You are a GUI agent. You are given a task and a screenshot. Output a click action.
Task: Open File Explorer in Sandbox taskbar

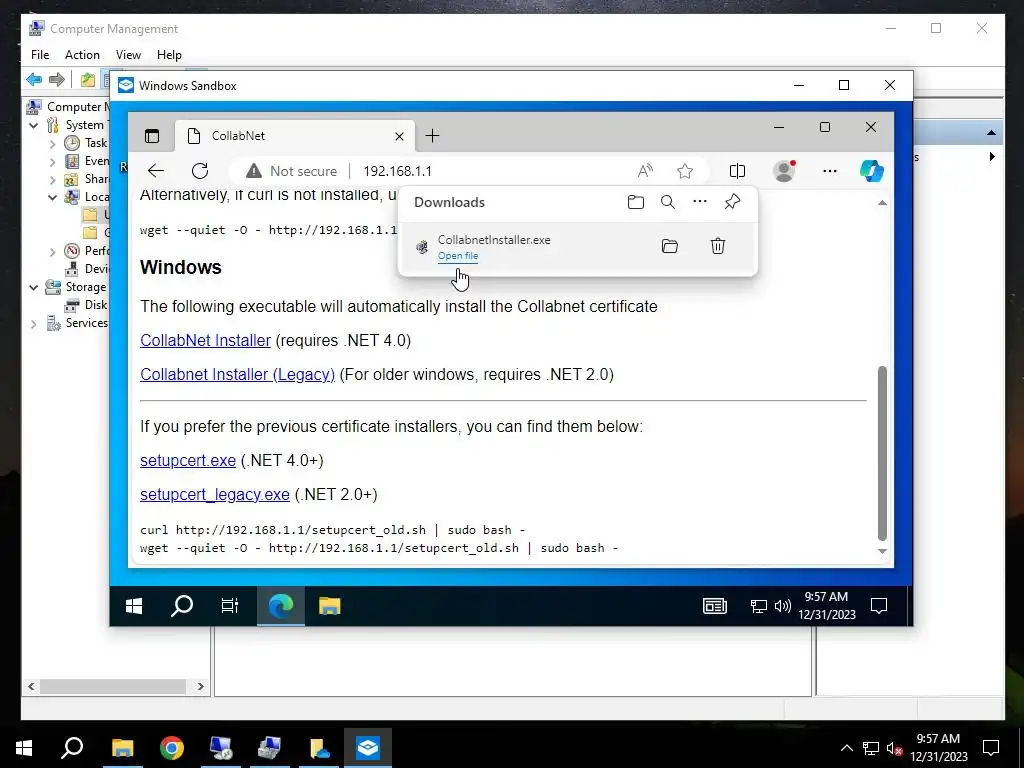(329, 606)
